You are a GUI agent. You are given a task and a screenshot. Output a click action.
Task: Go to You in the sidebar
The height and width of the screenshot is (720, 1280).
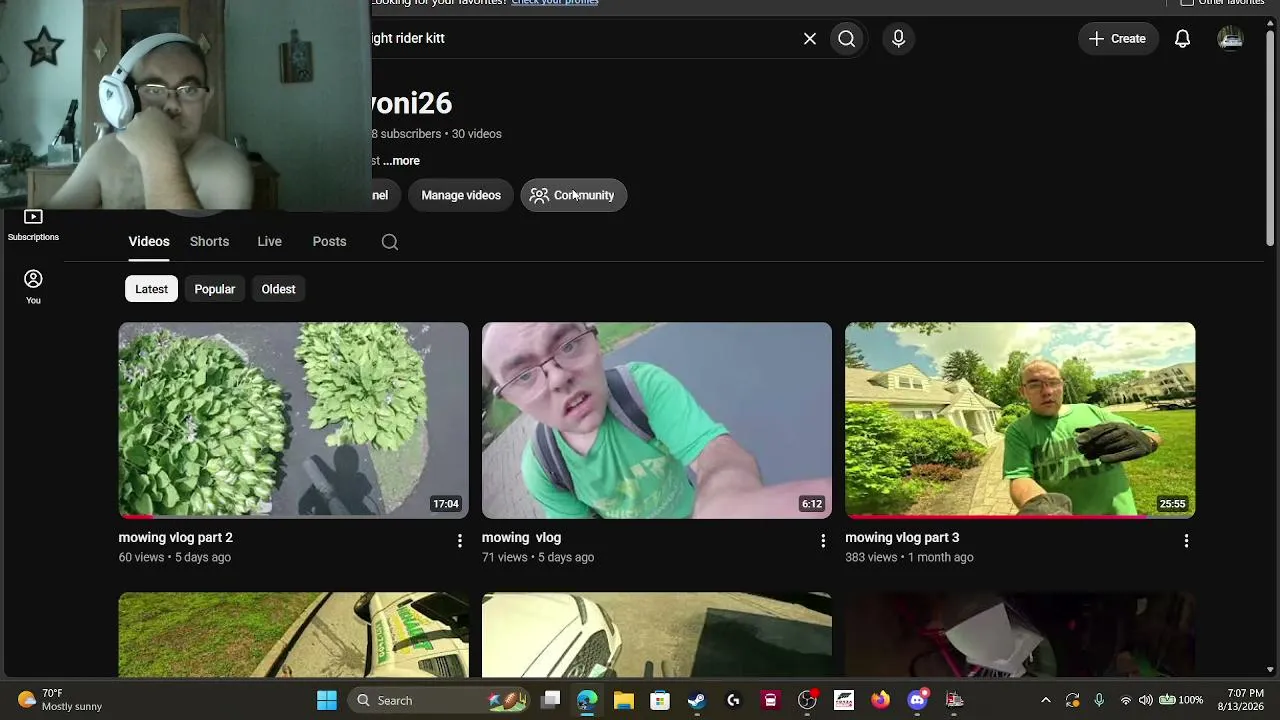tap(33, 287)
